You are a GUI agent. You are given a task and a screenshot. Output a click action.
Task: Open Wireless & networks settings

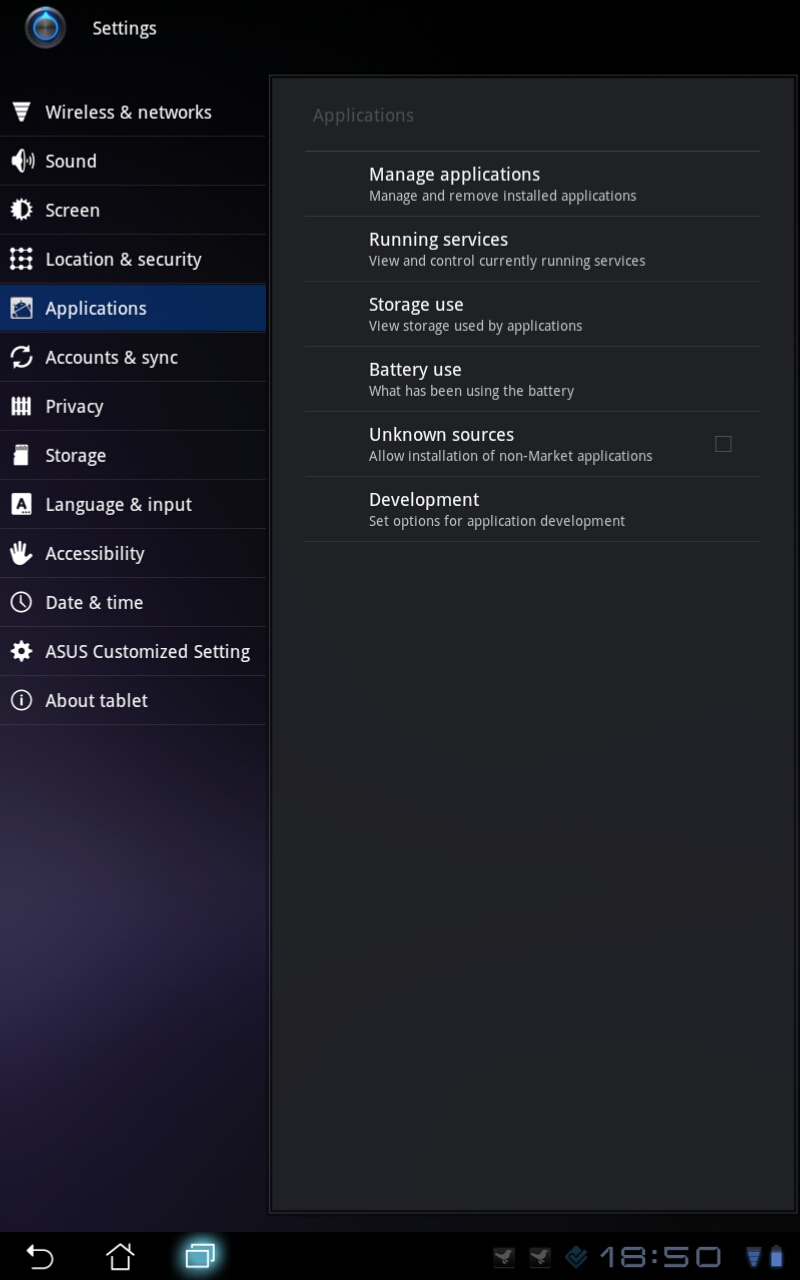[133, 112]
